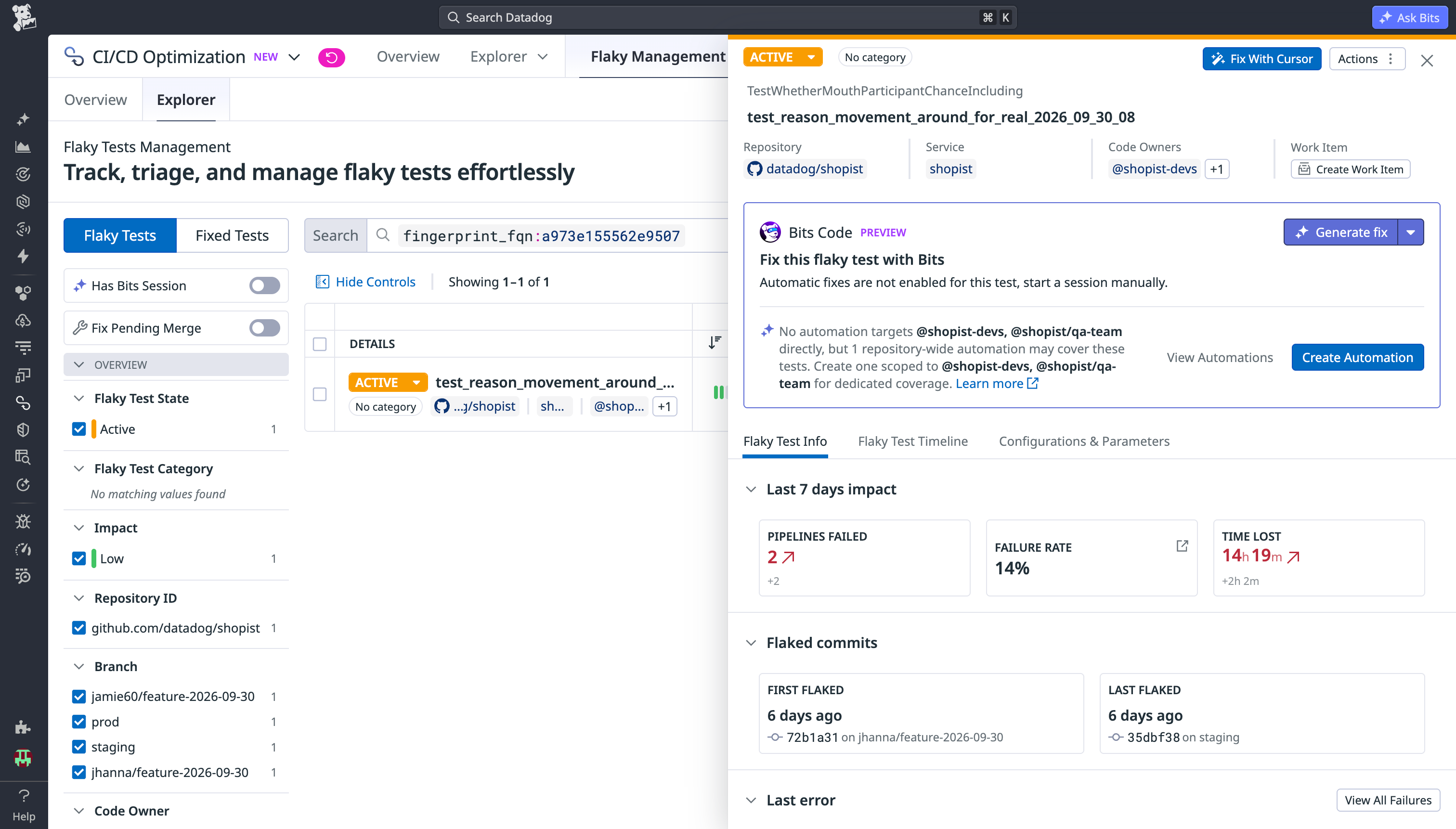Collapse the Flaky Test State filter
Viewport: 1456px width, 829px height.
(x=79, y=398)
